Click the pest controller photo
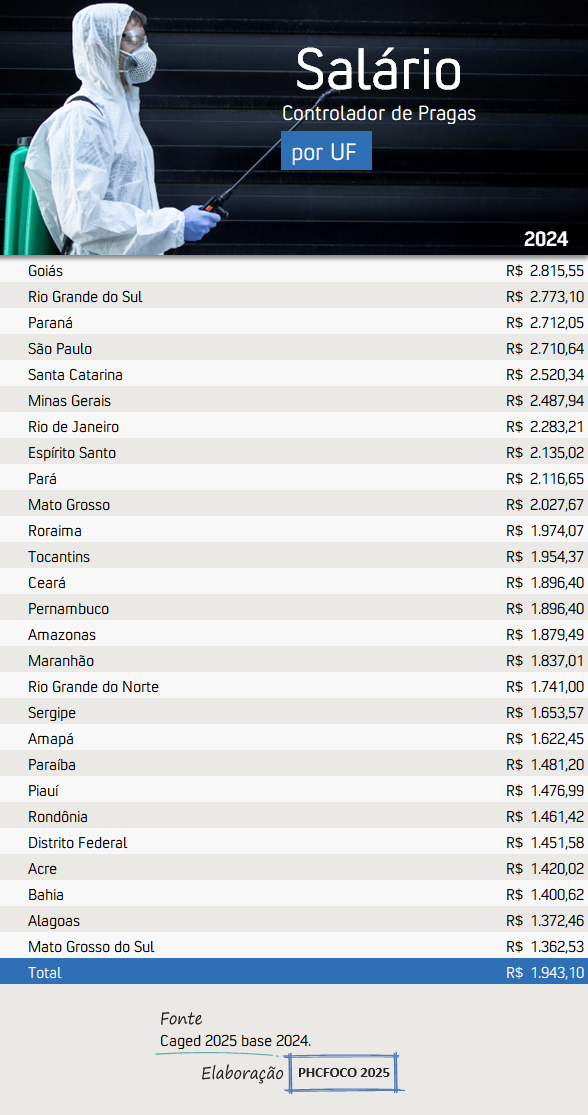This screenshot has height=1115, width=588. click(114, 128)
